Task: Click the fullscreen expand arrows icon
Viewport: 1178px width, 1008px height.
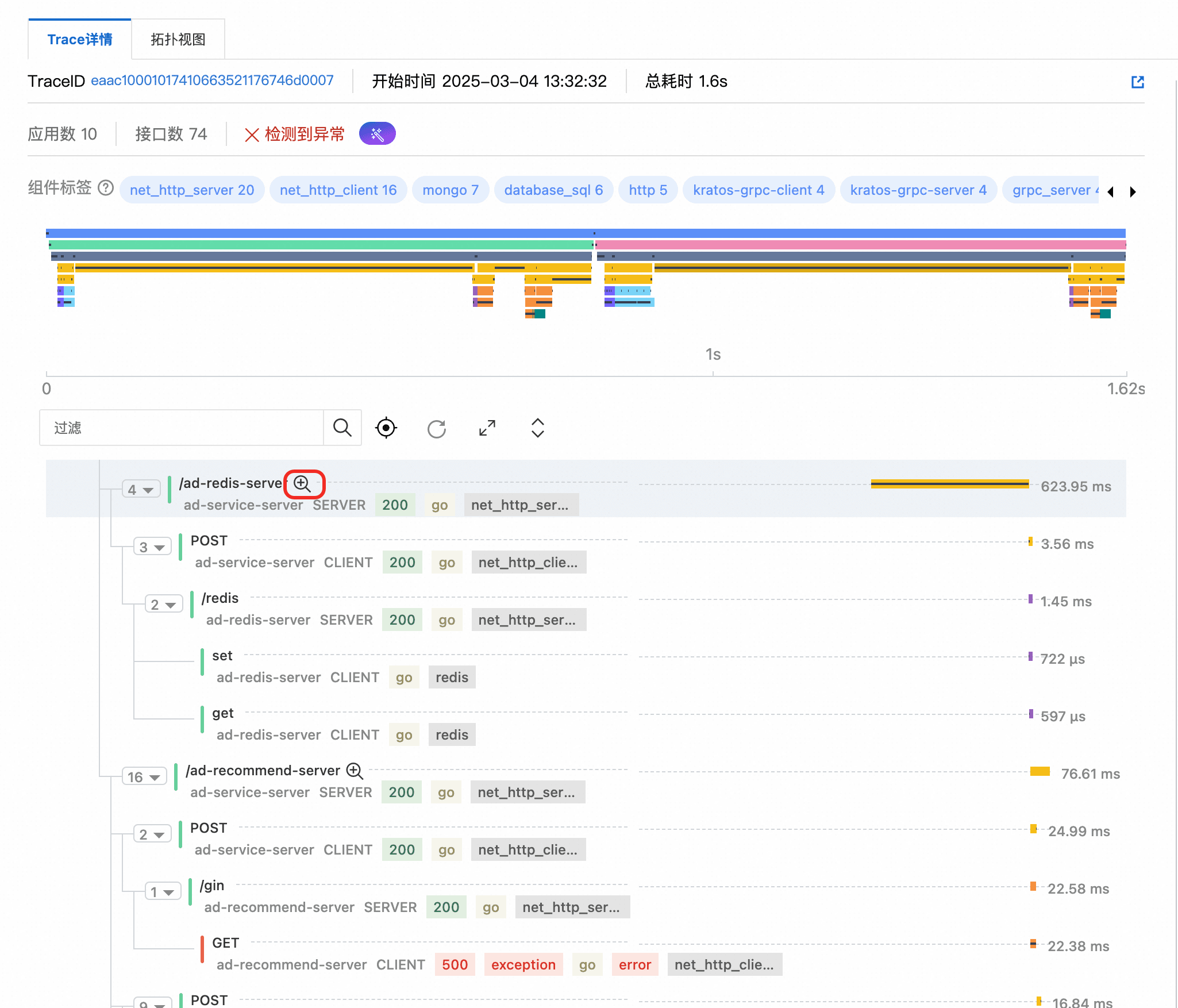Action: 487,428
